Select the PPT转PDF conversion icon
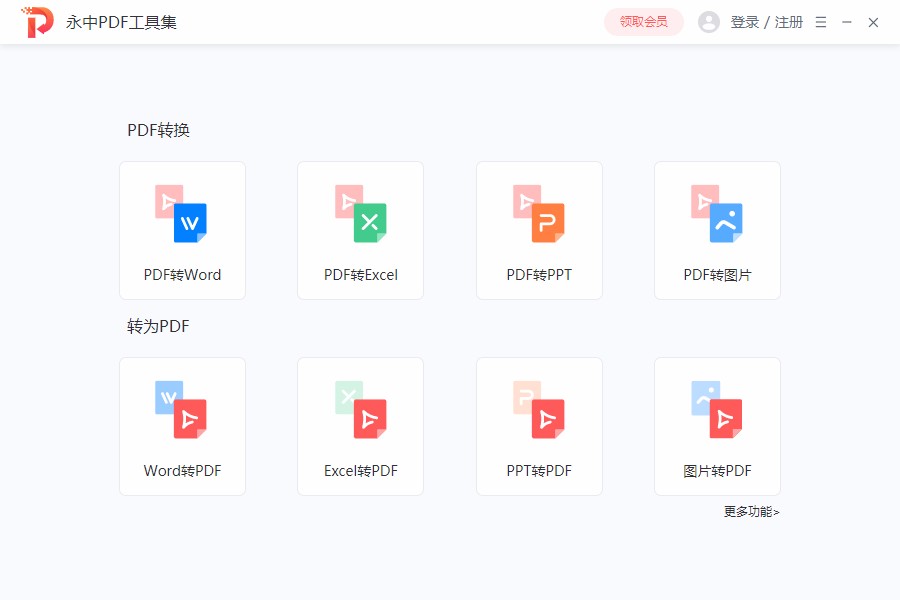The image size is (900, 600). coord(539,409)
